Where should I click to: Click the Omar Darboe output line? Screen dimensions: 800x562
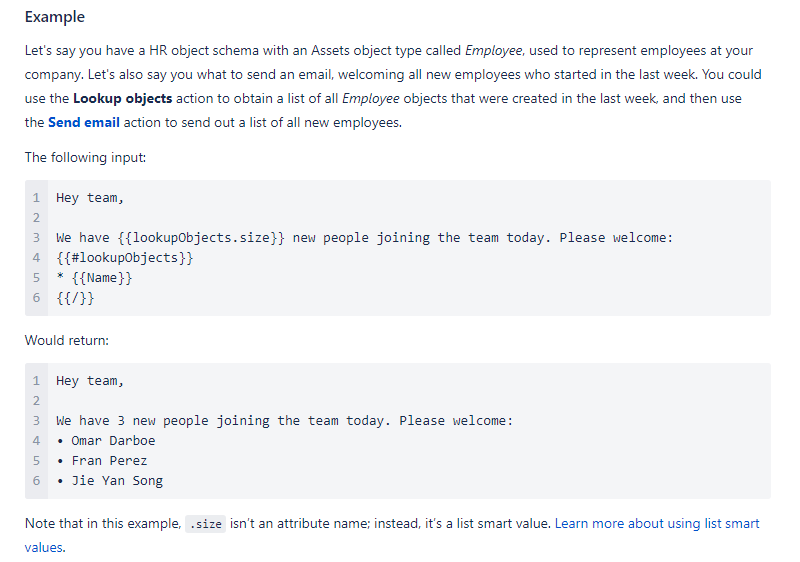[x=106, y=441]
